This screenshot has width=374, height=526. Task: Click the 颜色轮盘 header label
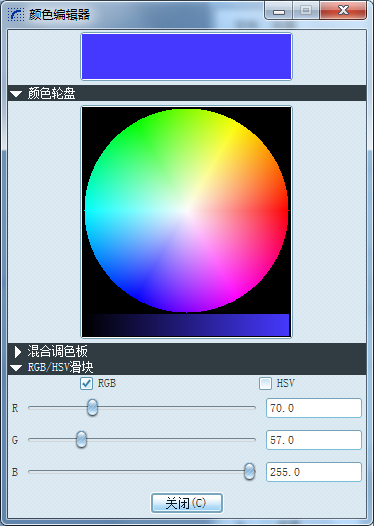[51, 93]
